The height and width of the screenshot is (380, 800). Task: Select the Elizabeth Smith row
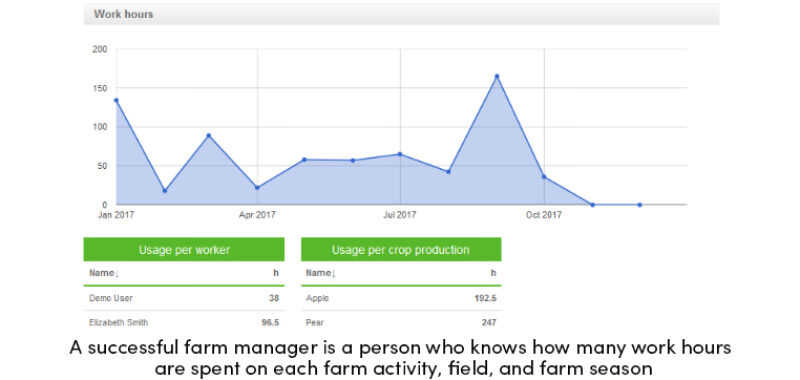pos(184,322)
